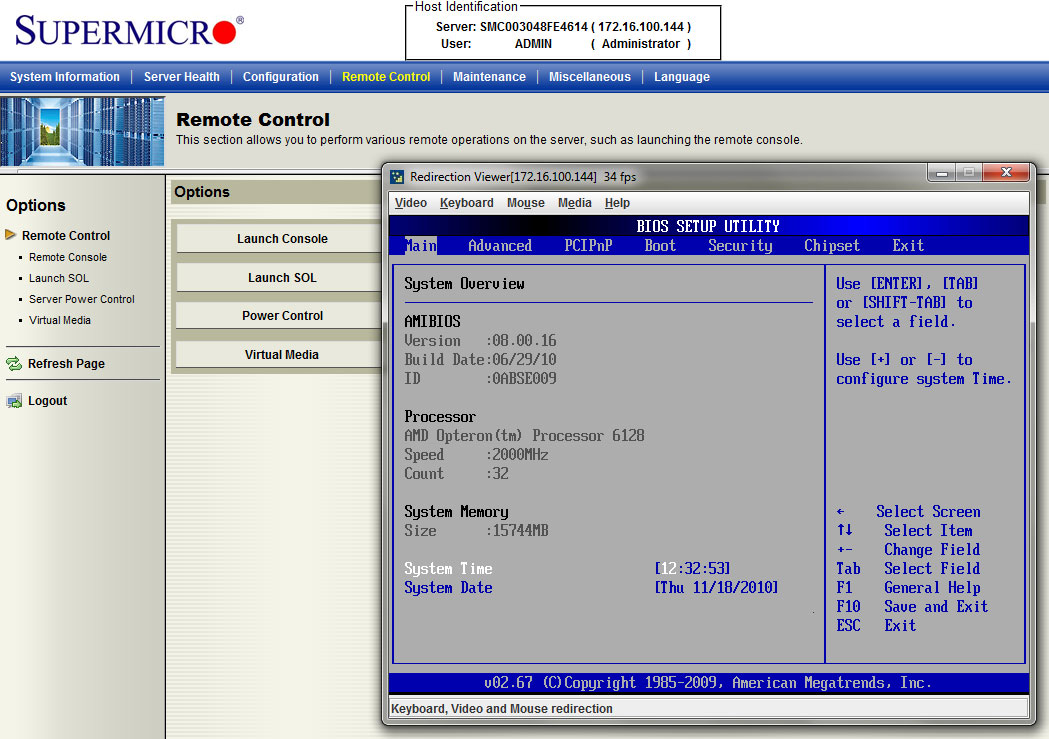Click F1 General Help line
The image size is (1049, 739).
tap(908, 587)
